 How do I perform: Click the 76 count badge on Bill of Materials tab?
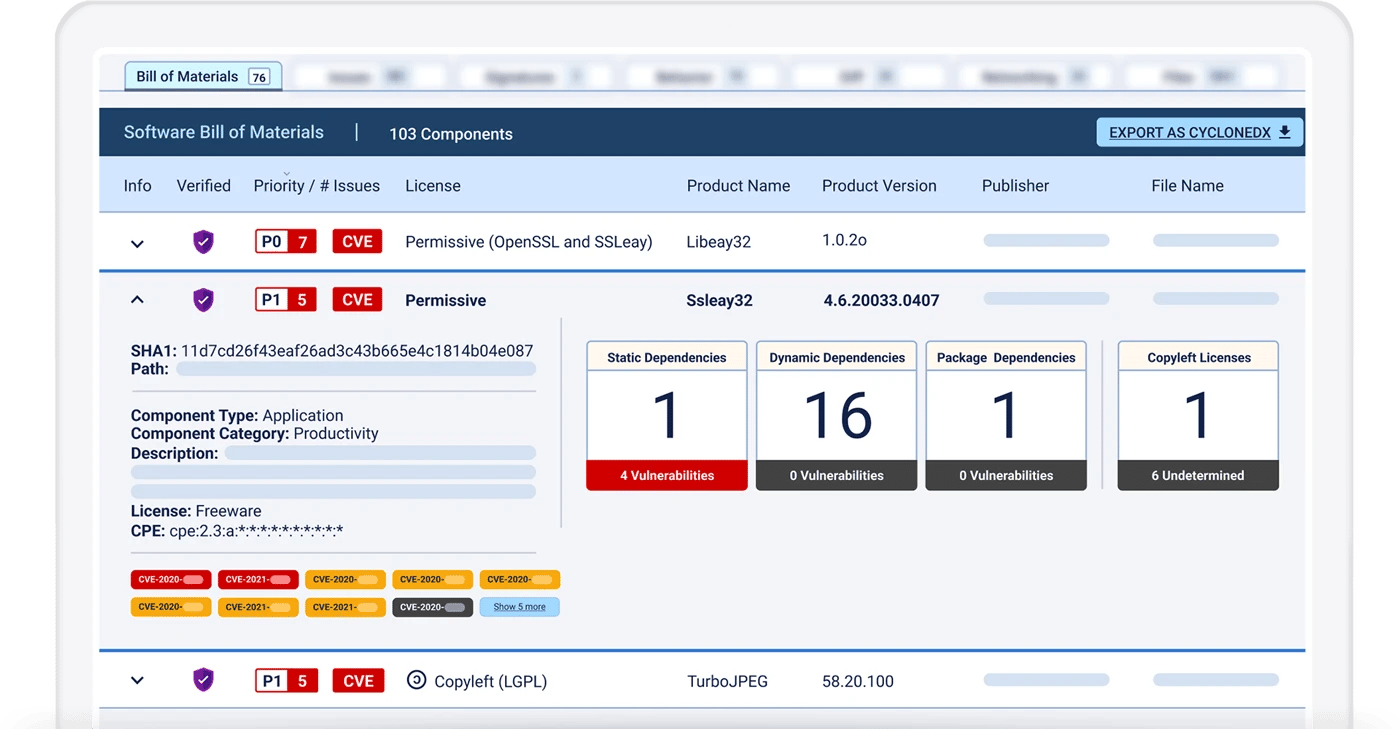coord(259,77)
